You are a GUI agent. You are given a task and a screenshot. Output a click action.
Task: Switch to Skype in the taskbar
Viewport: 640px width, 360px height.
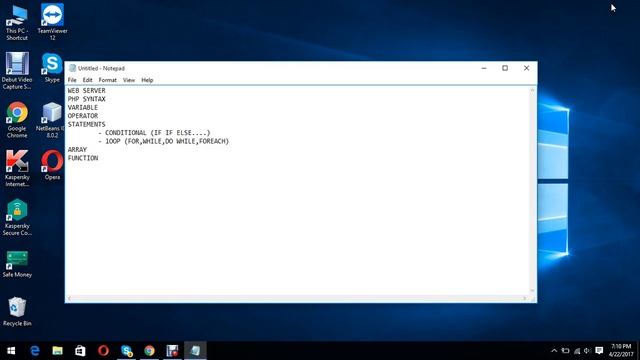[x=127, y=351]
